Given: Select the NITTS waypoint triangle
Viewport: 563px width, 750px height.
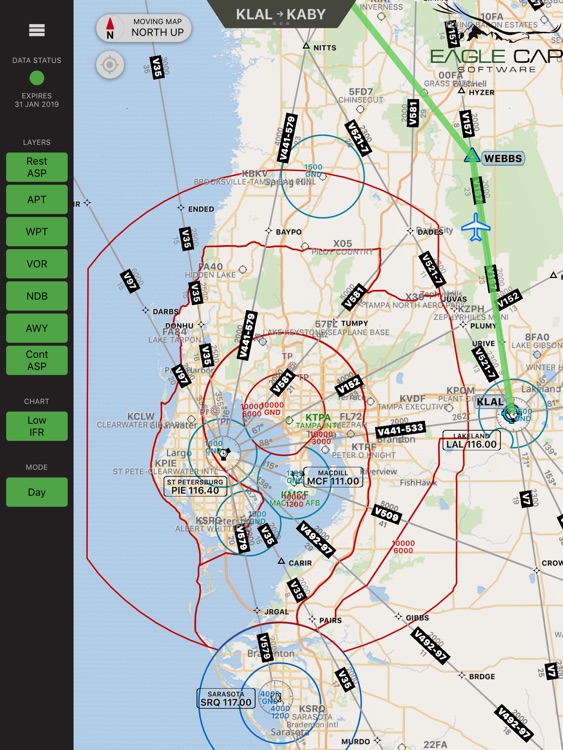Looking at the screenshot, I should [x=306, y=46].
